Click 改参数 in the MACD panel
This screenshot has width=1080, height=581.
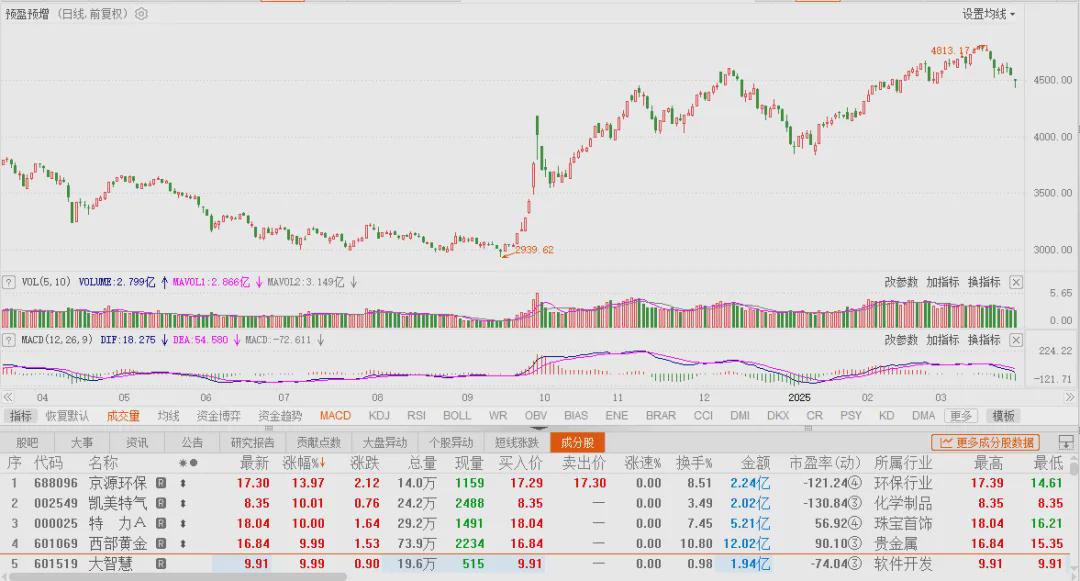coord(901,340)
